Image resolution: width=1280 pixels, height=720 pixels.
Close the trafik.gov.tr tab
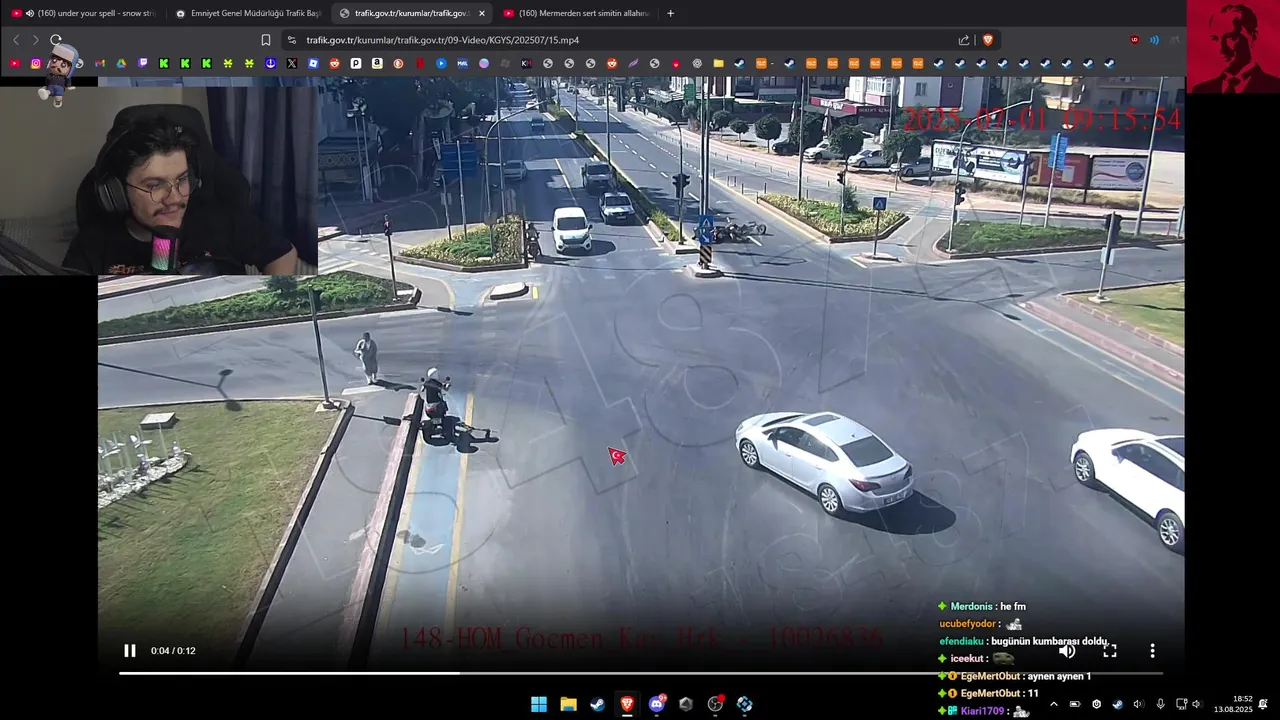point(482,13)
